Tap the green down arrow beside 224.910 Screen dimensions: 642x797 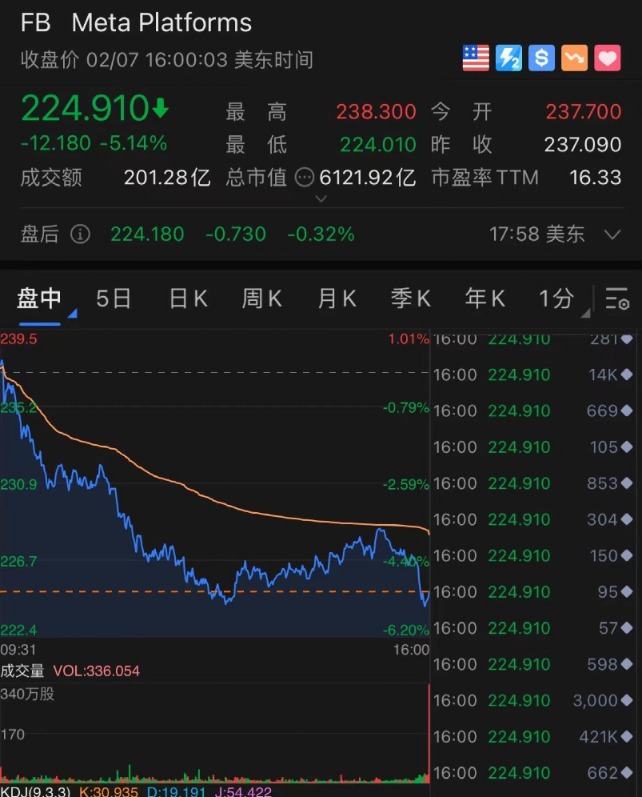[x=160, y=108]
